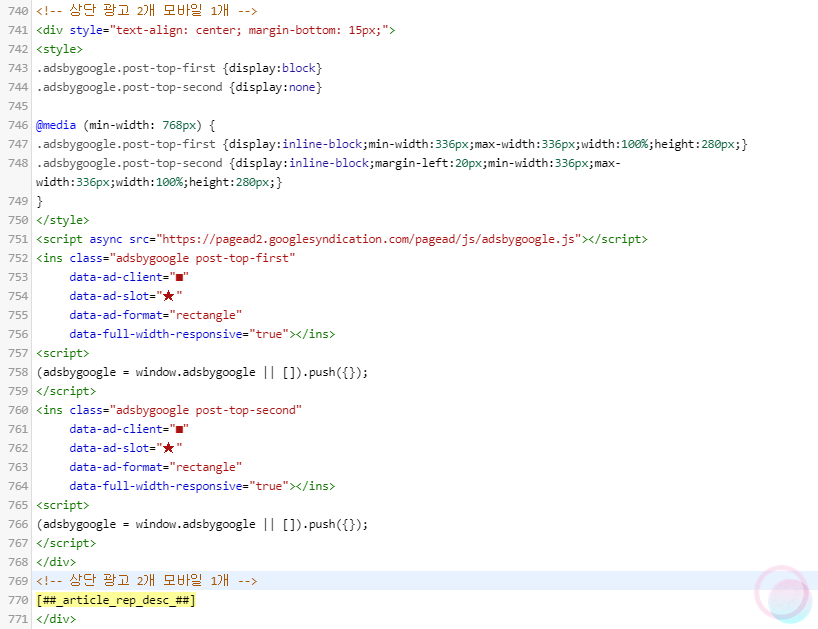Click @media keyword on line 746
Viewport: 818px width, 629px height.
[x=56, y=125]
